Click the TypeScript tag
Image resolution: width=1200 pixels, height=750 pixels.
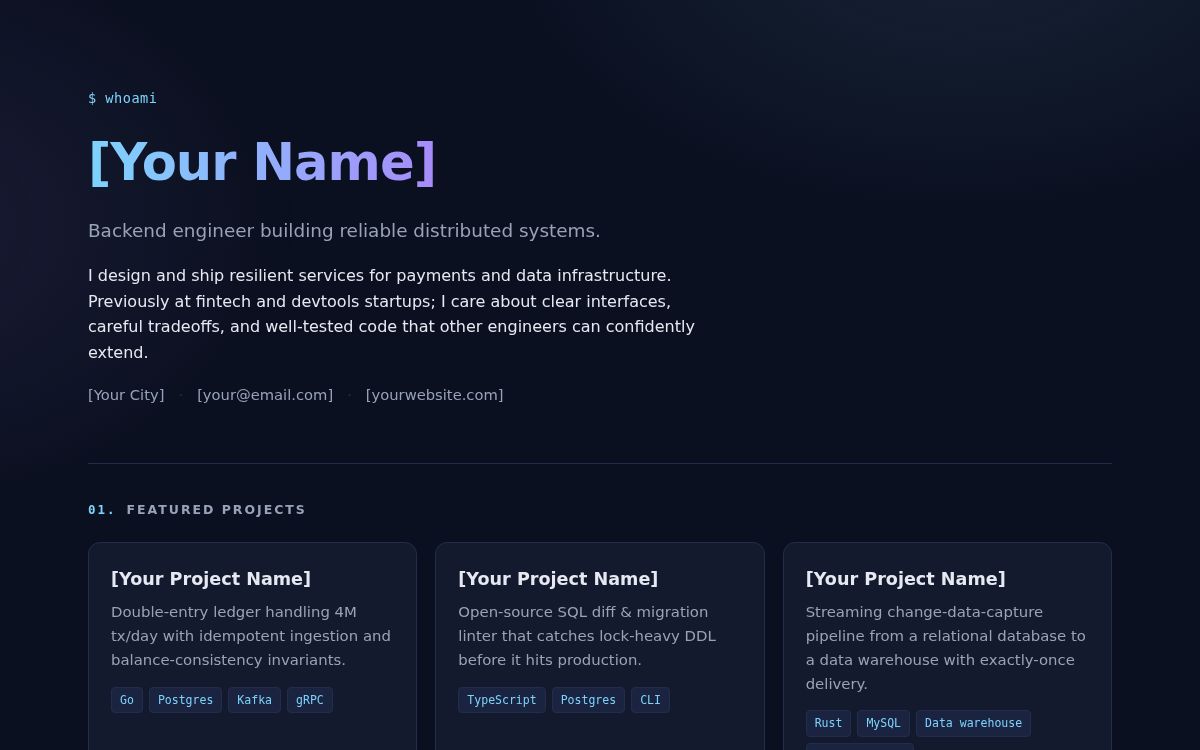click(x=502, y=700)
